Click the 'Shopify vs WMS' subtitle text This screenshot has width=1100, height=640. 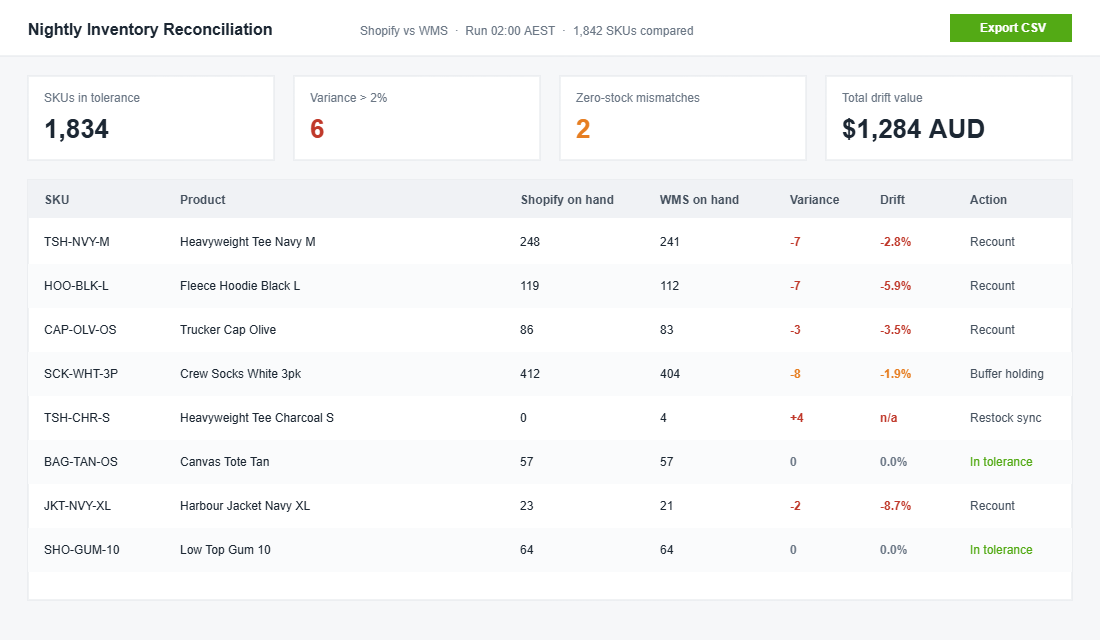pos(403,31)
